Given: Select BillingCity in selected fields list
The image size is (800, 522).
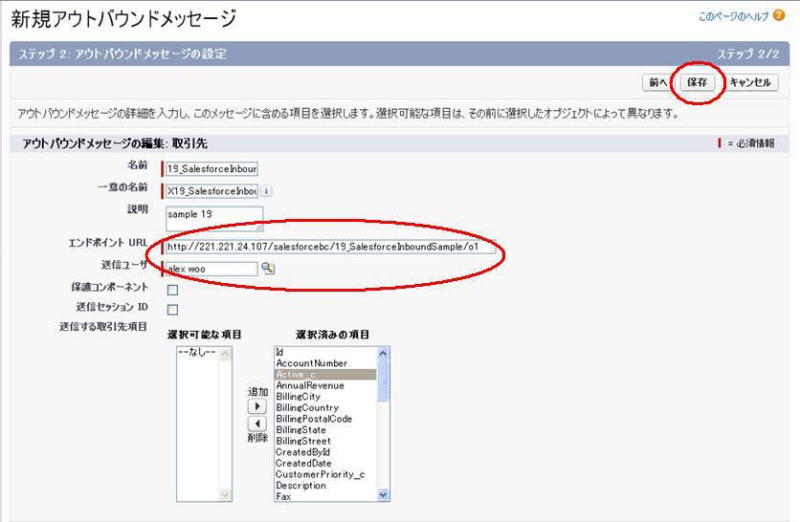Looking at the screenshot, I should coord(305,397).
